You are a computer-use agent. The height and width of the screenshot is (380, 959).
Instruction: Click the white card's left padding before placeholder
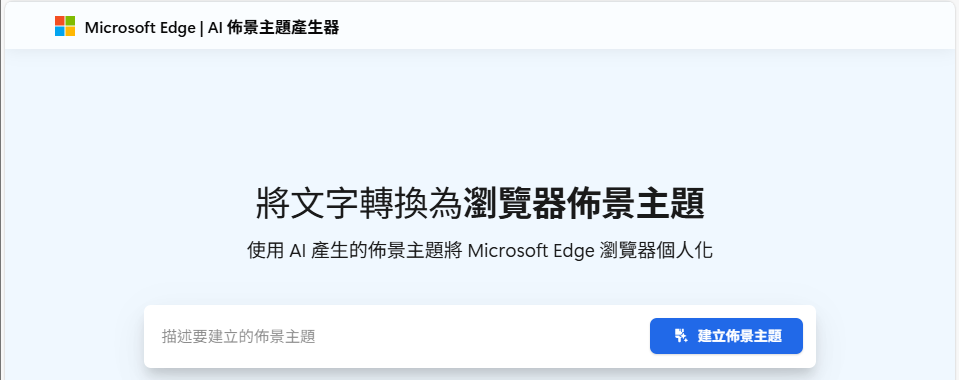click(152, 337)
